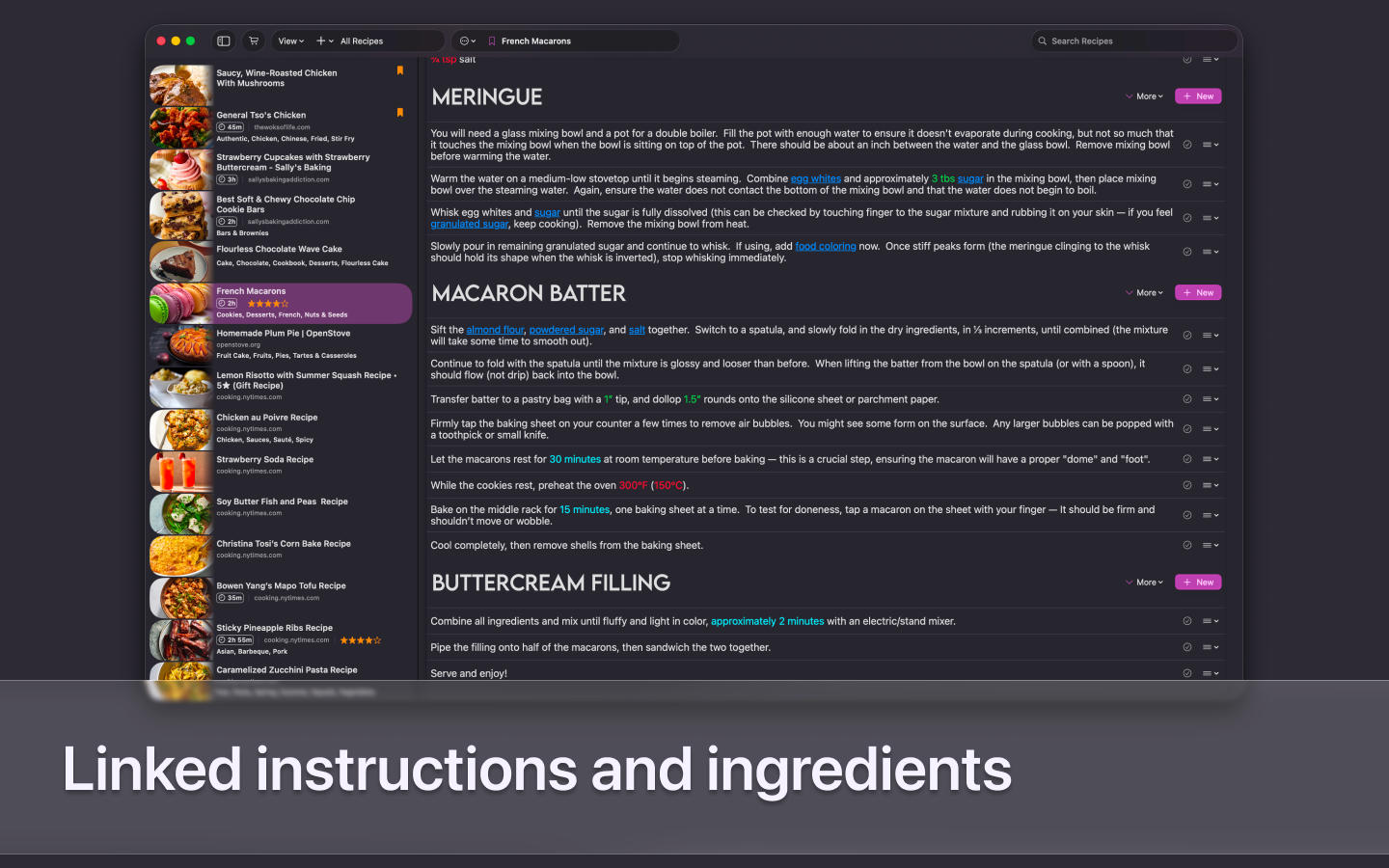1389x868 pixels.
Task: Collapse the Buttercream Filling section chevron
Action: coord(1129,583)
